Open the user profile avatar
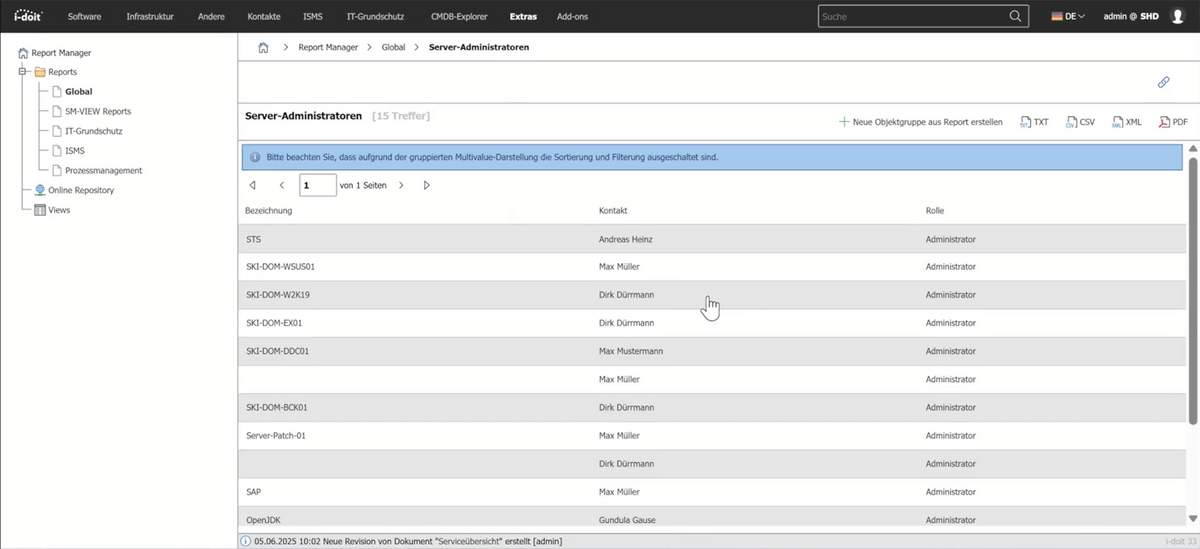The height and width of the screenshot is (549, 1200). tap(1177, 16)
